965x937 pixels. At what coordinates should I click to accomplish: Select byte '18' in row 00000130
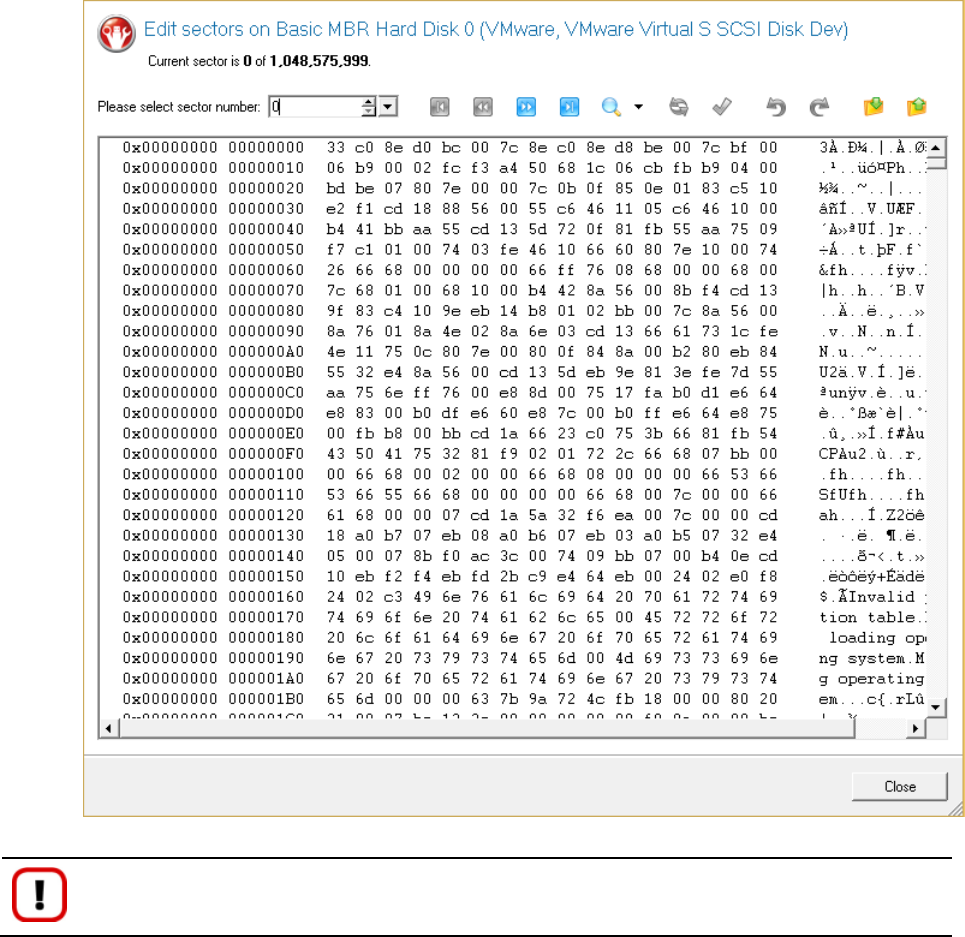pyautogui.click(x=335, y=535)
